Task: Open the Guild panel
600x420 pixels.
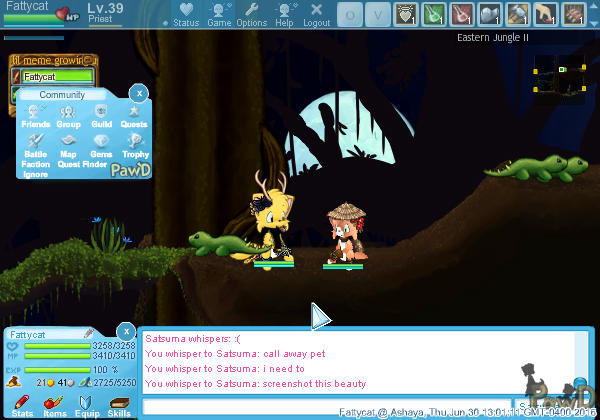Action: [101, 117]
